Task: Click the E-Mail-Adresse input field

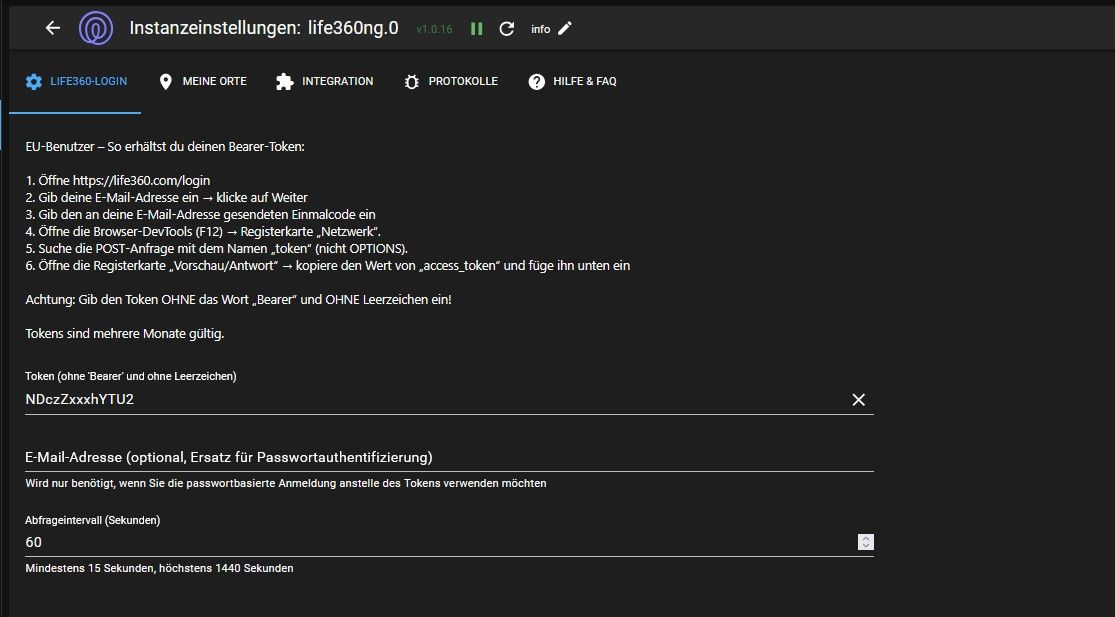Action: coord(430,457)
